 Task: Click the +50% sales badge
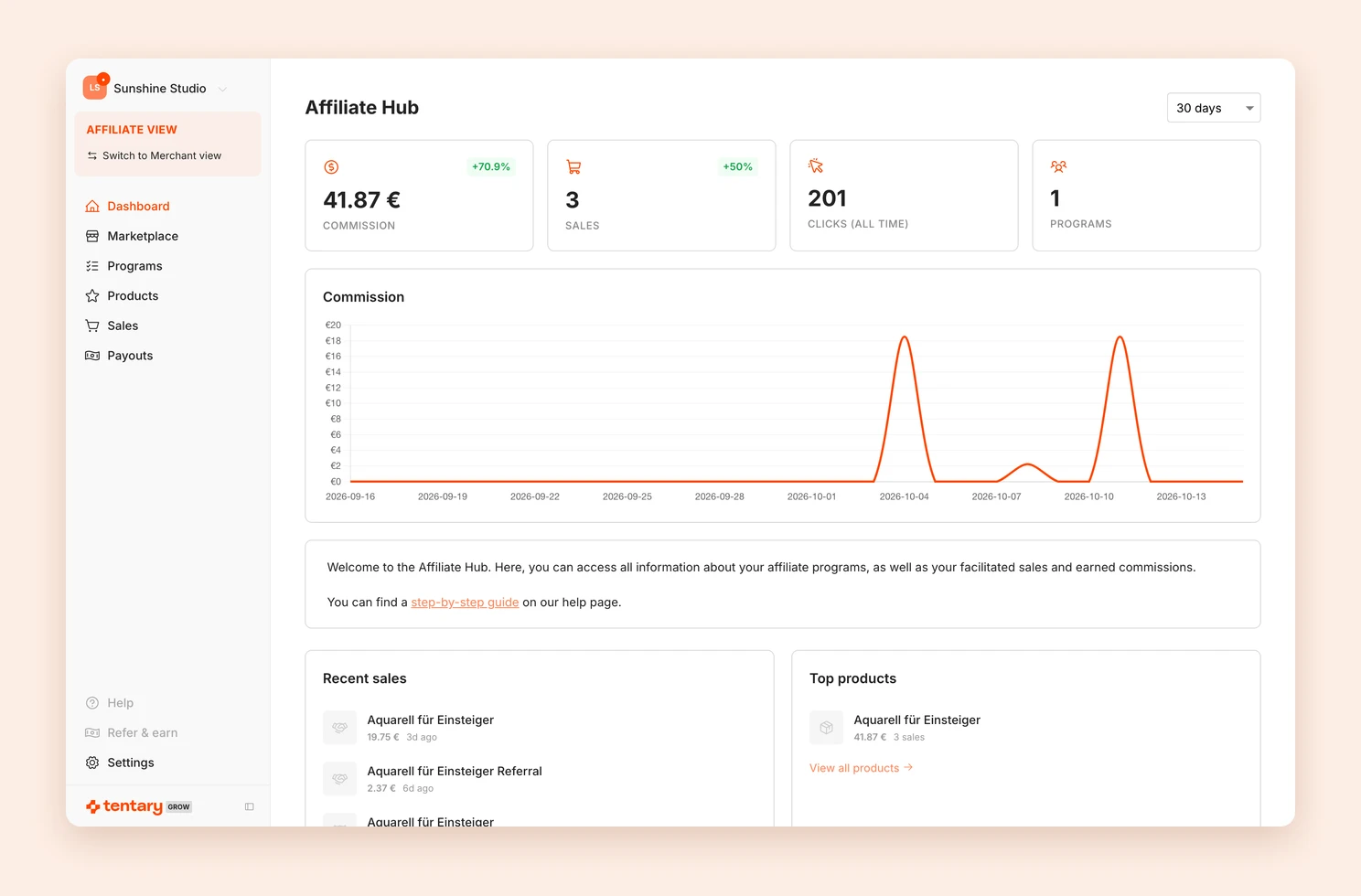pyautogui.click(x=738, y=166)
